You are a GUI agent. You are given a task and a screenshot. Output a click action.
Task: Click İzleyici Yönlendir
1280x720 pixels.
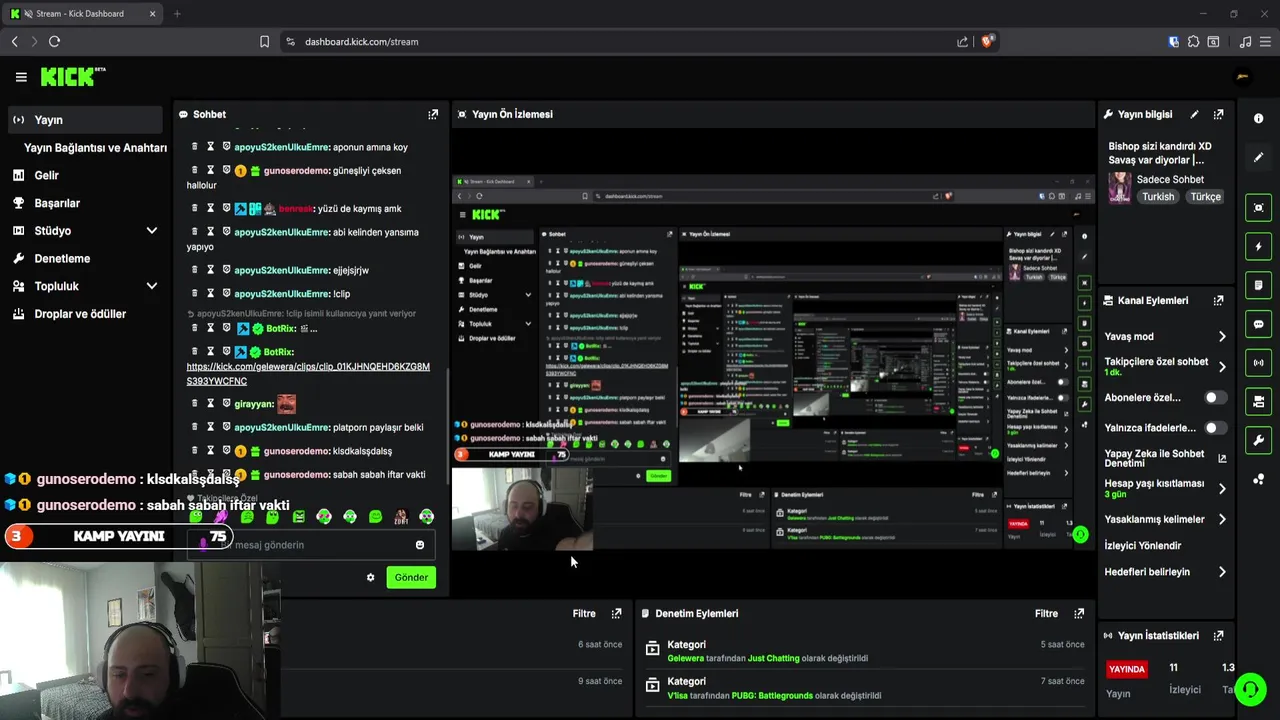(x=1143, y=546)
